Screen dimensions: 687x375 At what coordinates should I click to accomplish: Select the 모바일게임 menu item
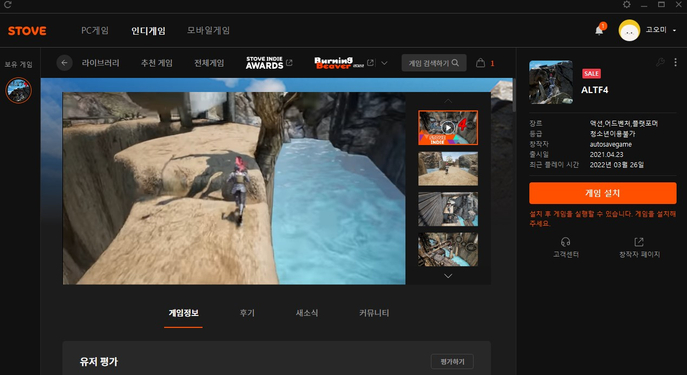pyautogui.click(x=209, y=30)
